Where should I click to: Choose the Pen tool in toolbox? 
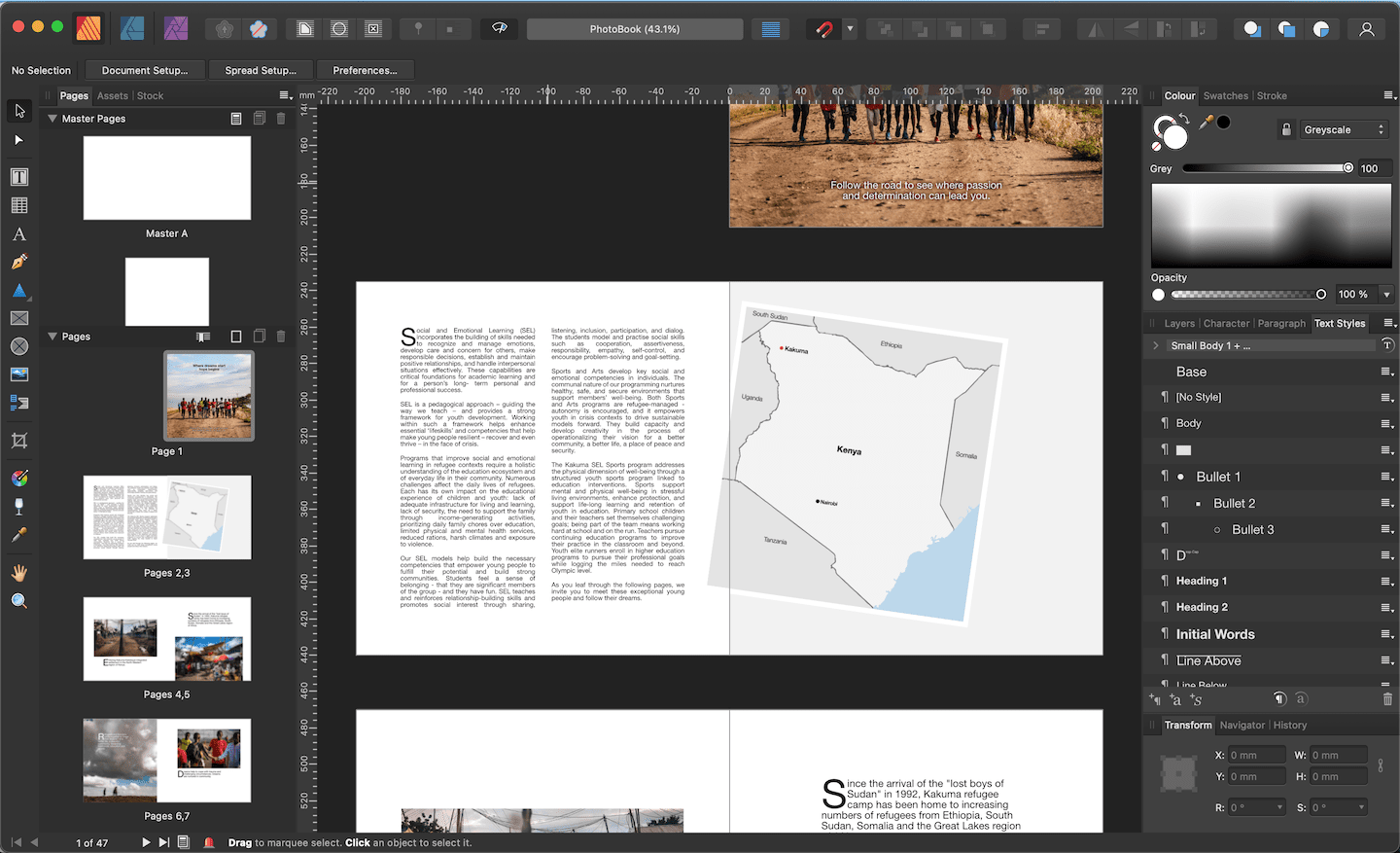pyautogui.click(x=18, y=262)
